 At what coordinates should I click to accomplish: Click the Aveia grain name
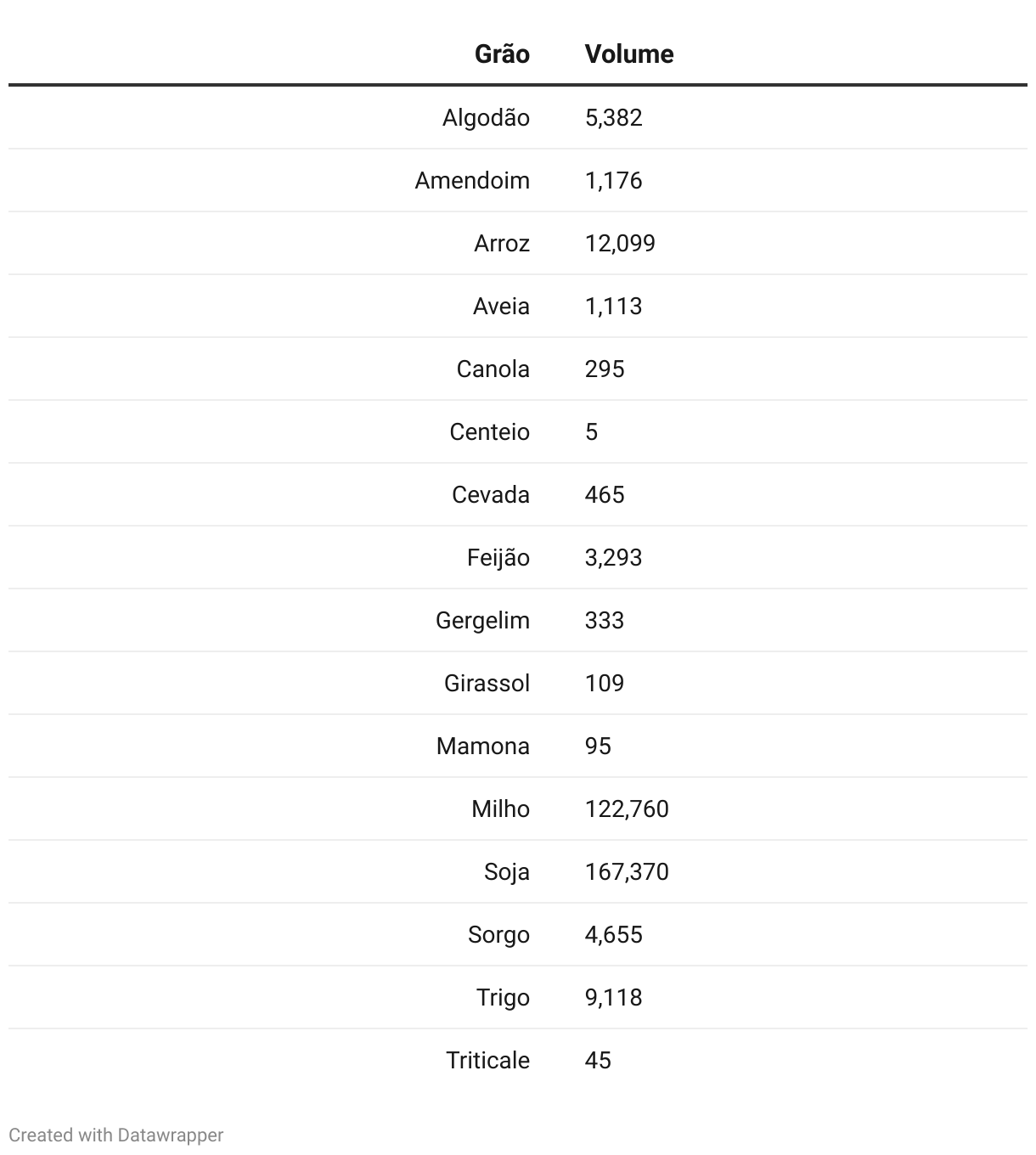[501, 307]
